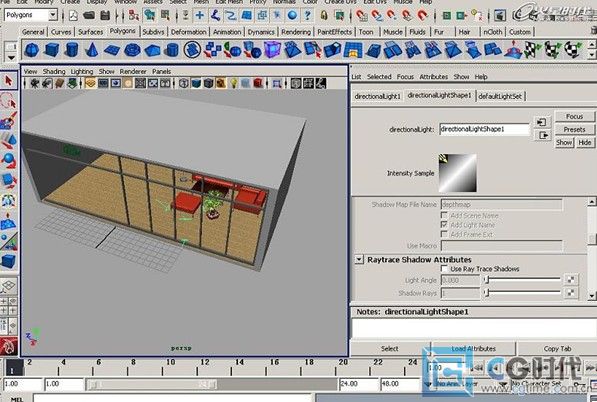
Task: Select the Rotate tool in toolbox
Action: pyautogui.click(x=8, y=160)
